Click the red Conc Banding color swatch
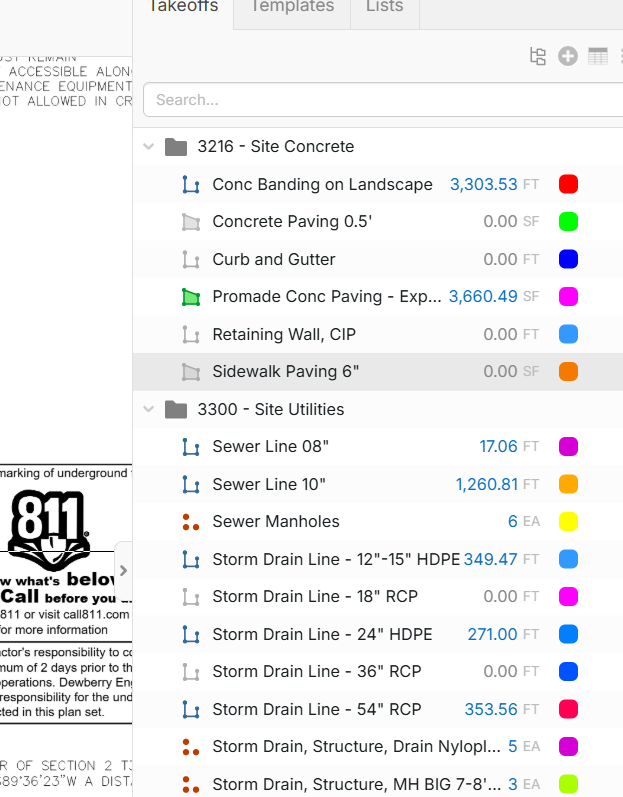The image size is (623, 797). tap(568, 185)
